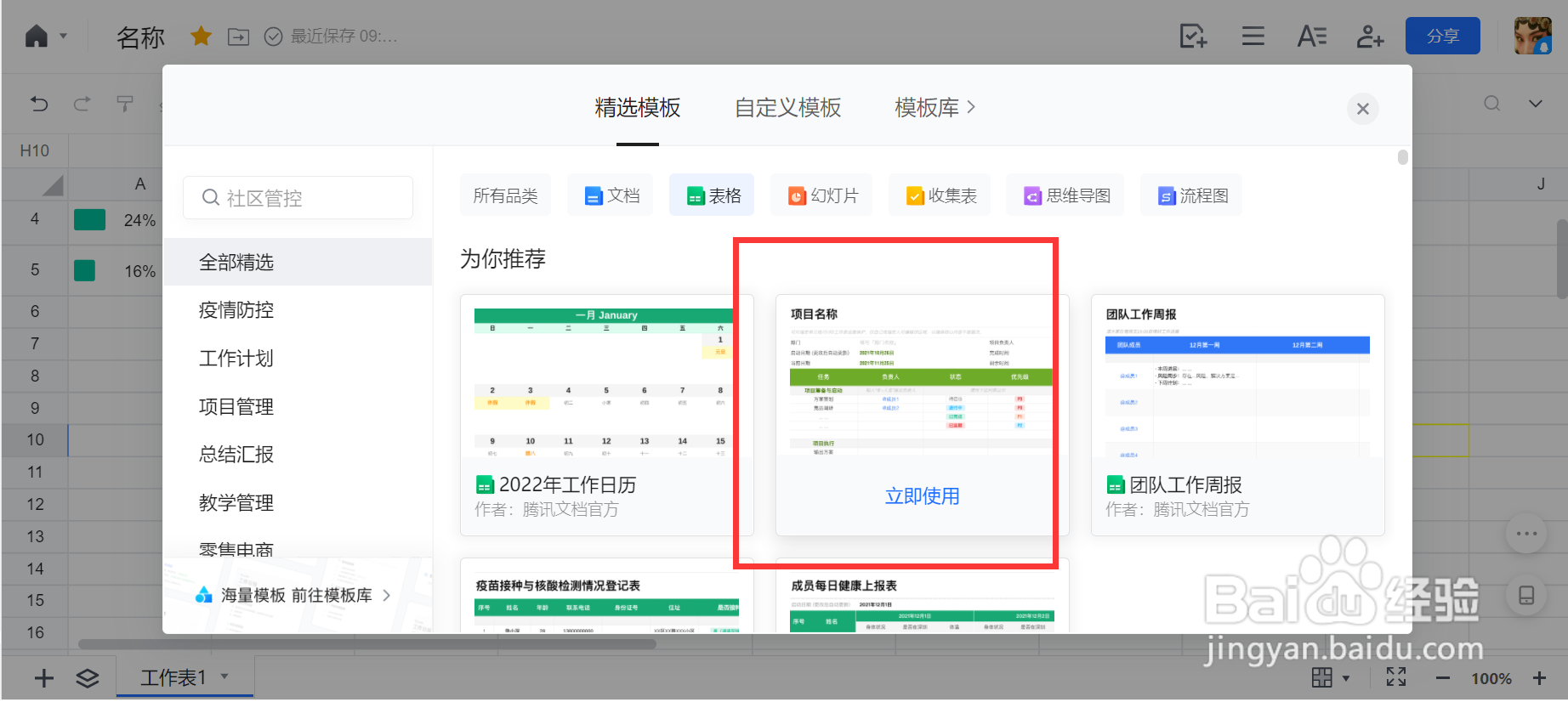Open the user avatar profile
This screenshot has width=1568, height=702.
pos(1533,36)
